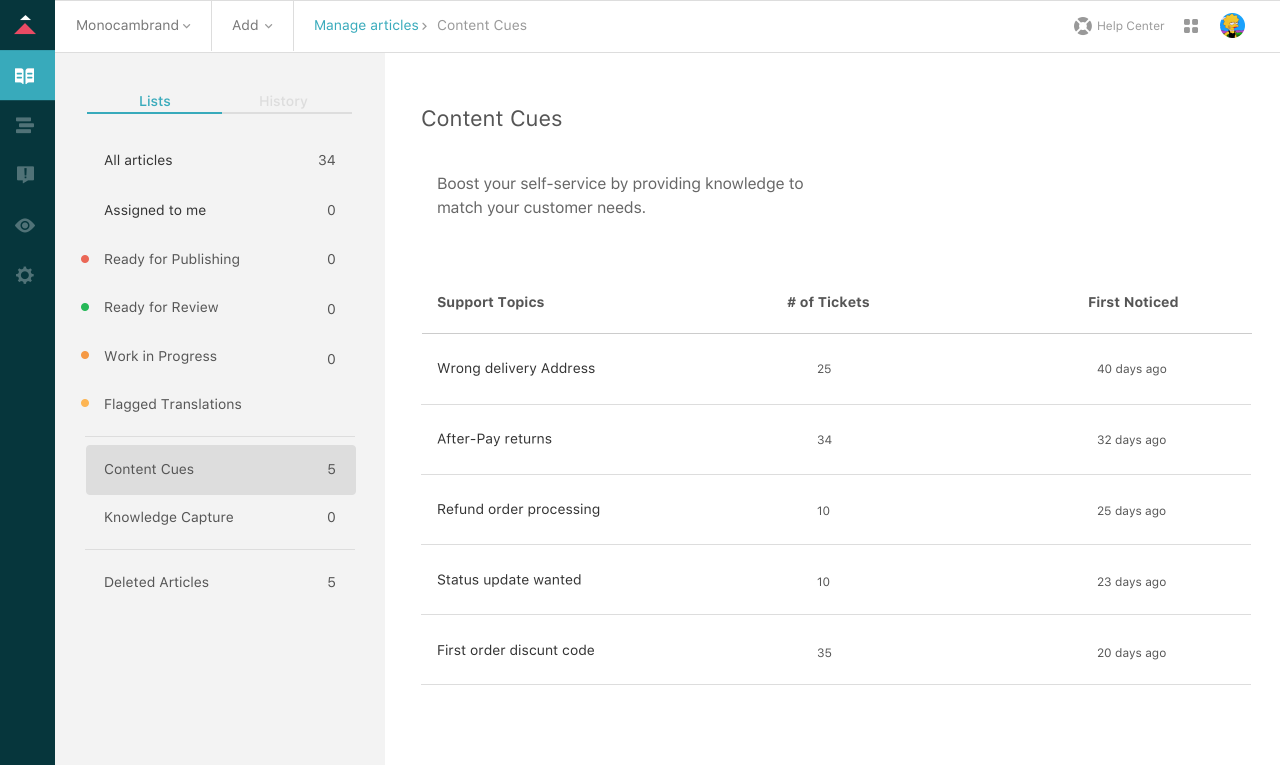Click the 23 days ago cell
Viewport: 1280px width, 765px height.
click(1132, 582)
